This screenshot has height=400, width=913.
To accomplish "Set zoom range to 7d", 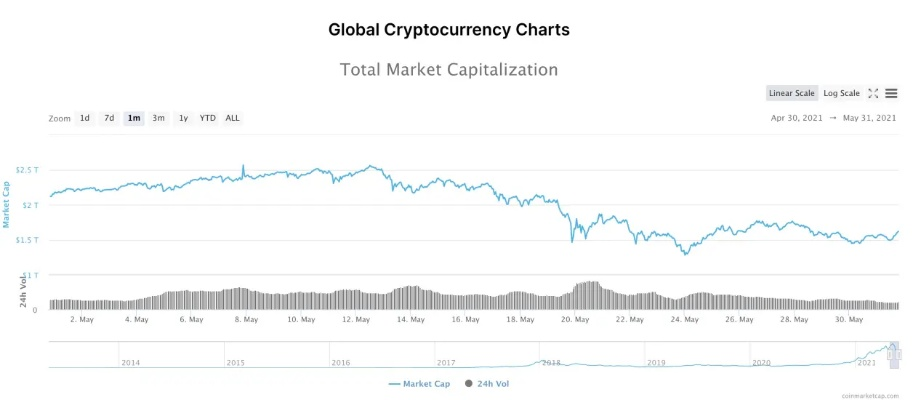I will [109, 118].
